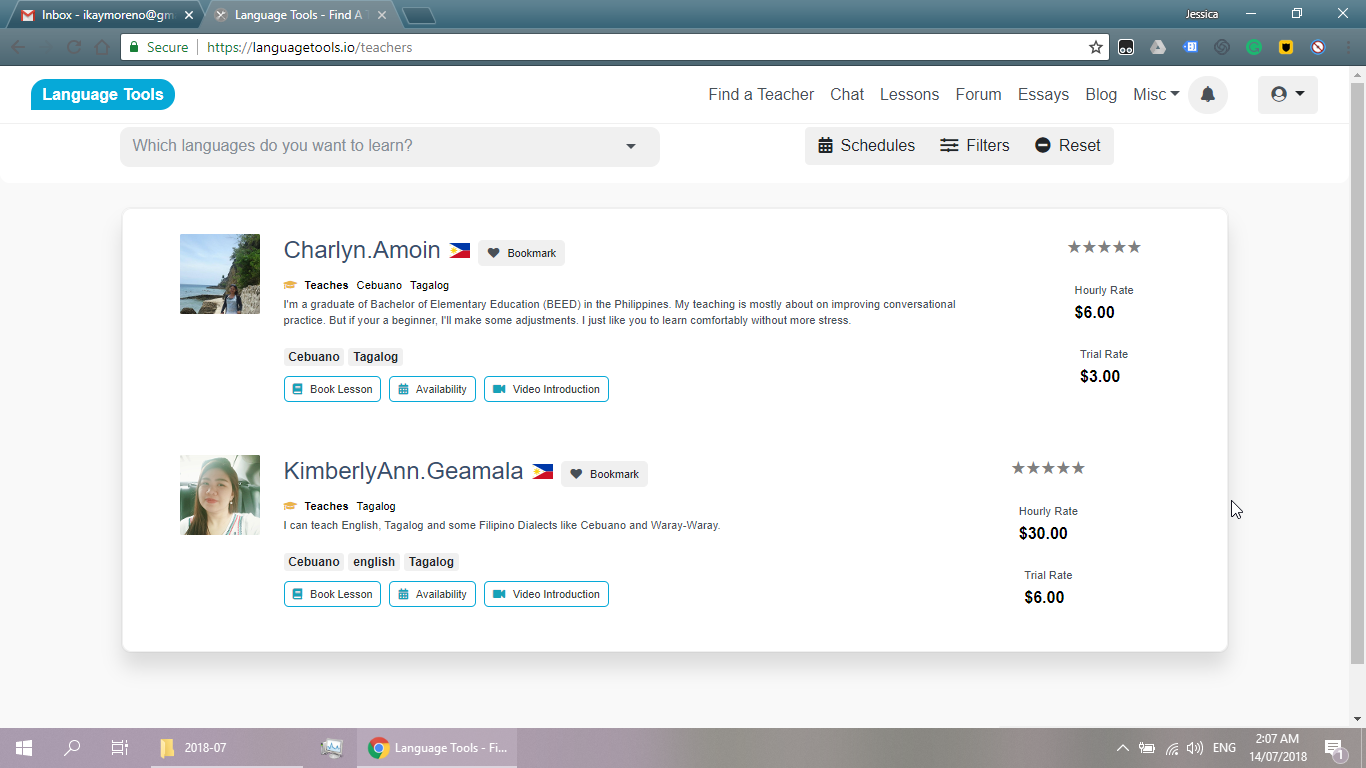Open the Filters panel
Screen dimensions: 1366x768
click(x=975, y=146)
